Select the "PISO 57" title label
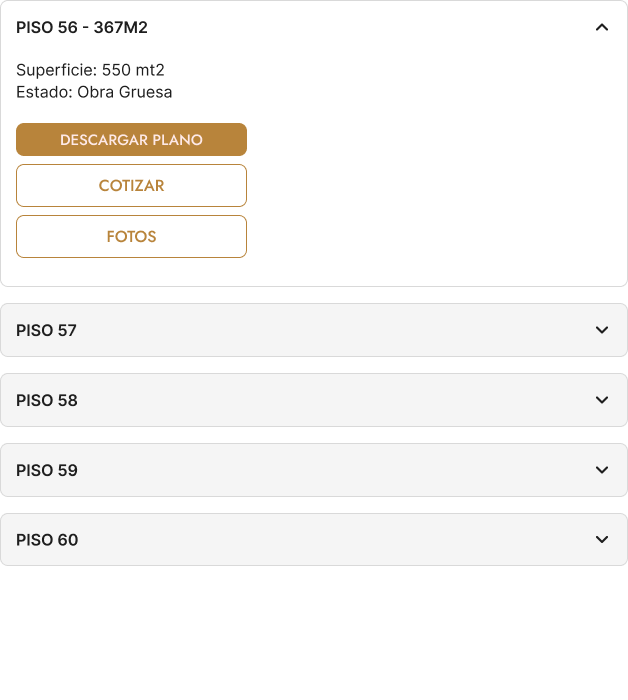 click(47, 330)
